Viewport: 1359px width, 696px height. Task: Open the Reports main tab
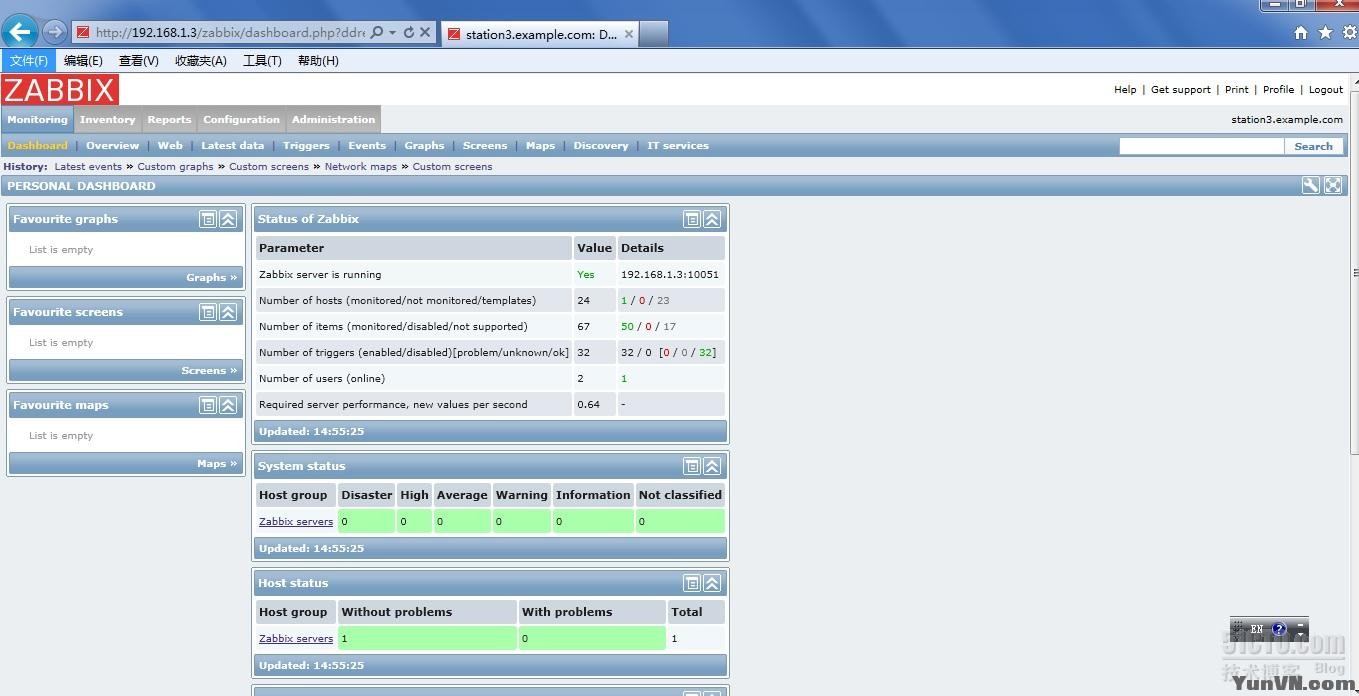click(x=169, y=119)
